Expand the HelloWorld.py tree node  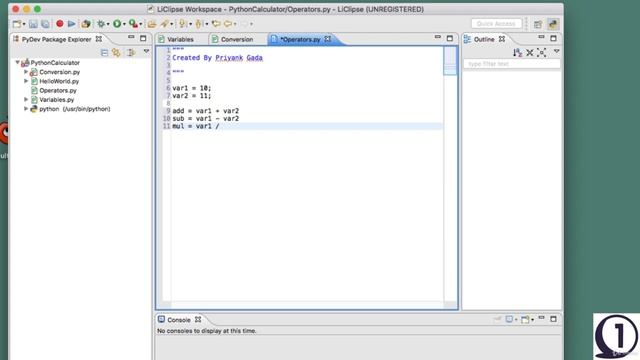pyautogui.click(x=26, y=81)
